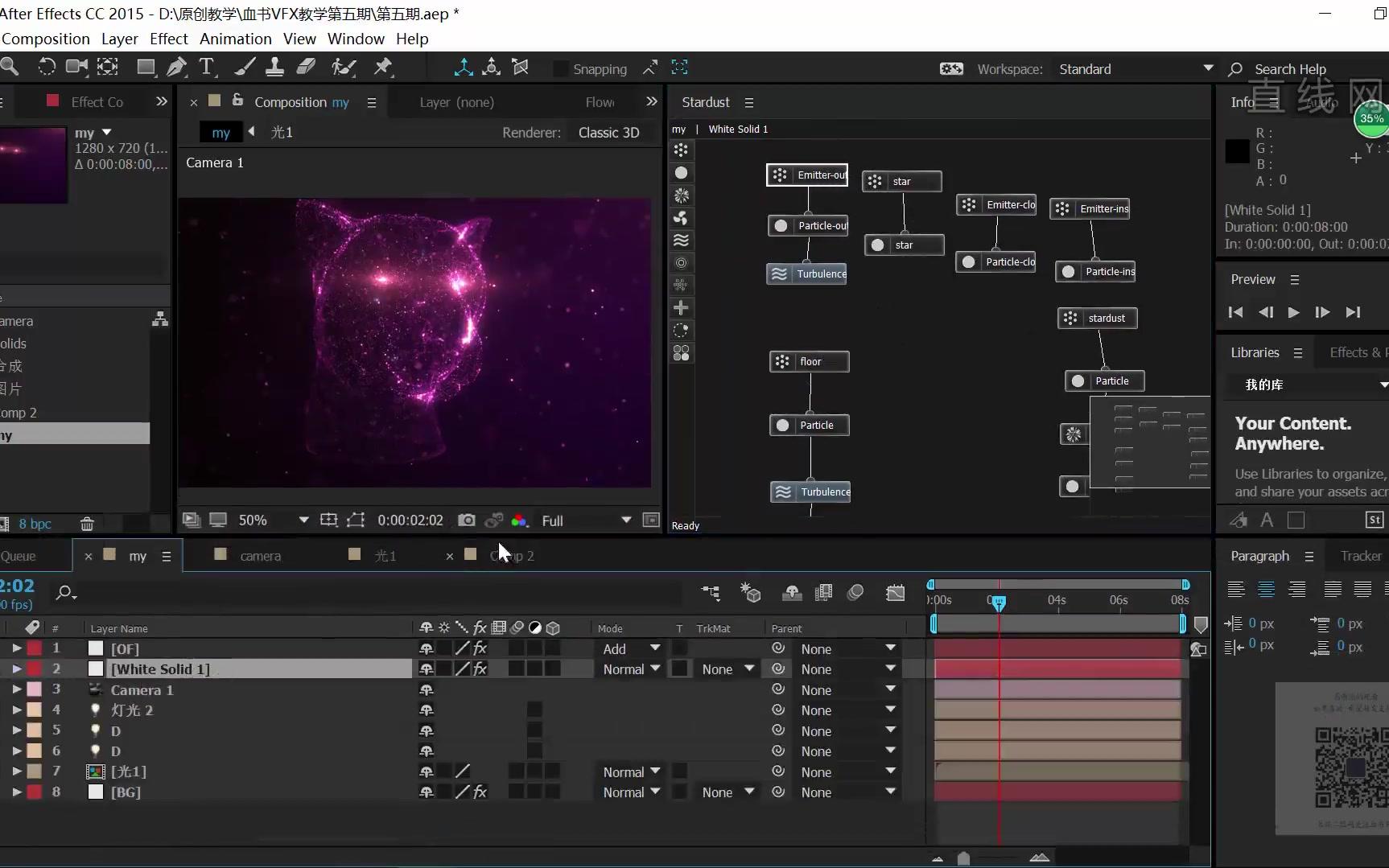The height and width of the screenshot is (868, 1389).
Task: Toggle quality switch on 光1 layer
Action: (x=463, y=771)
